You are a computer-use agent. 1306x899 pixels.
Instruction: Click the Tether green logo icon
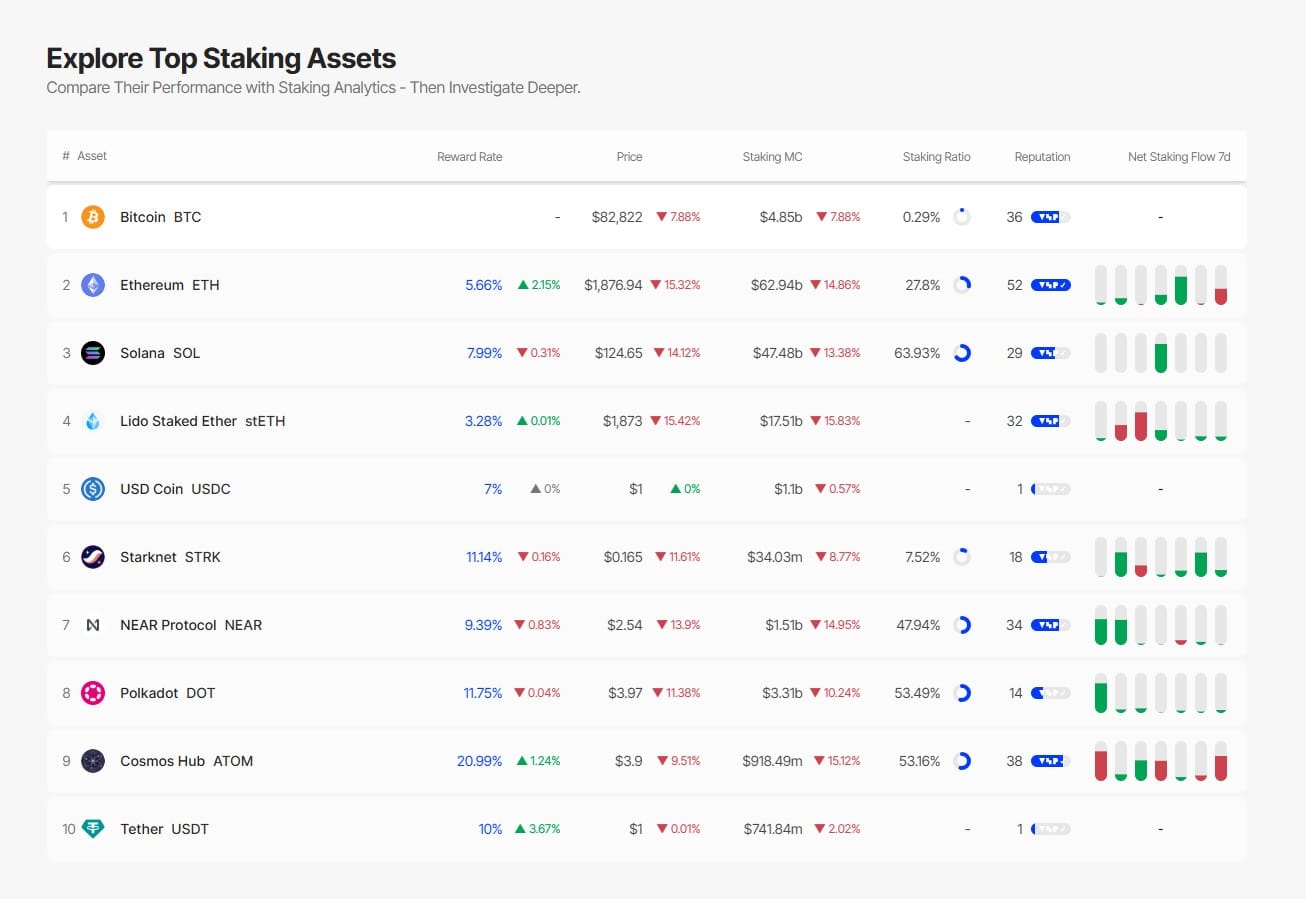point(93,829)
